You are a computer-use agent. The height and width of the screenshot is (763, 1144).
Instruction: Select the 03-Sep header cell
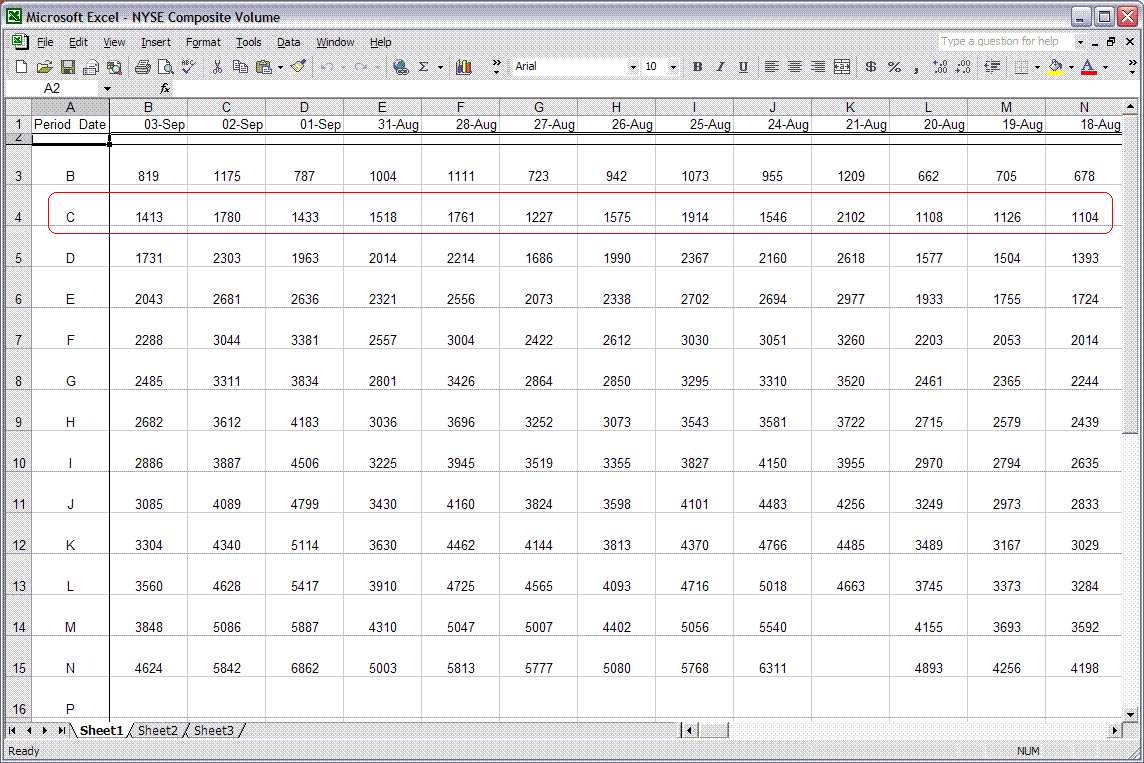(148, 124)
